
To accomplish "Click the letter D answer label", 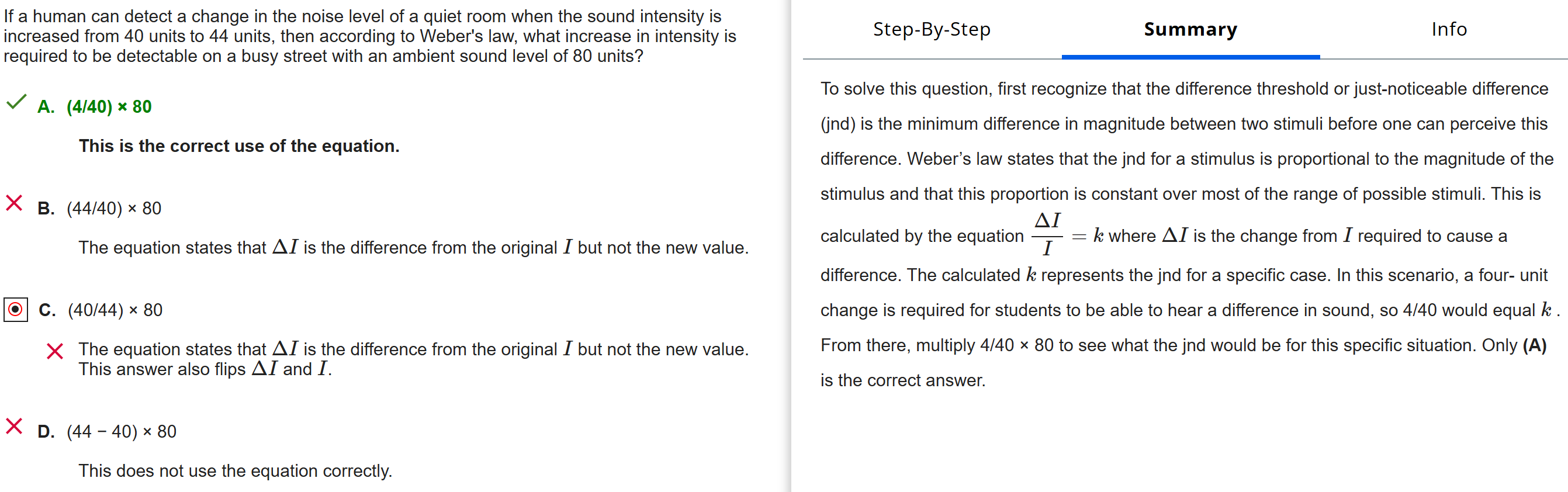I will [46, 432].
